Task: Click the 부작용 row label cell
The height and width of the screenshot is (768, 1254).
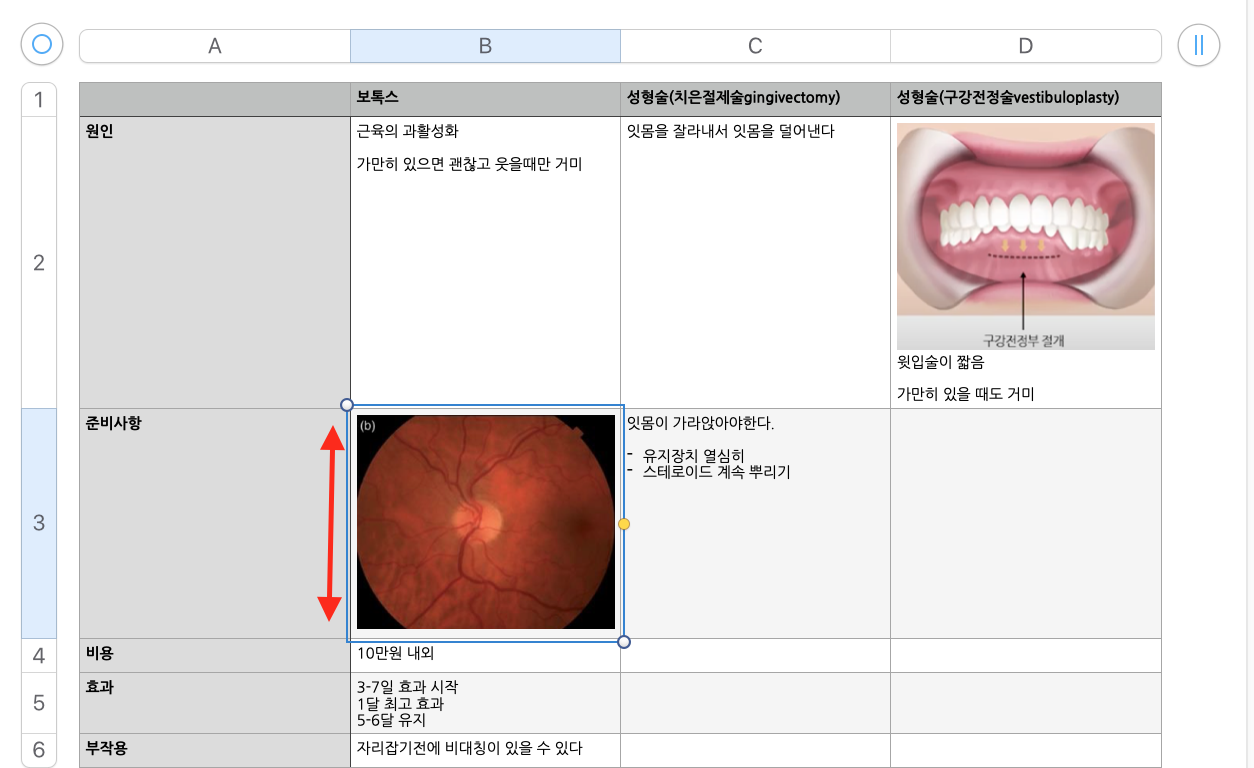Action: [214, 749]
